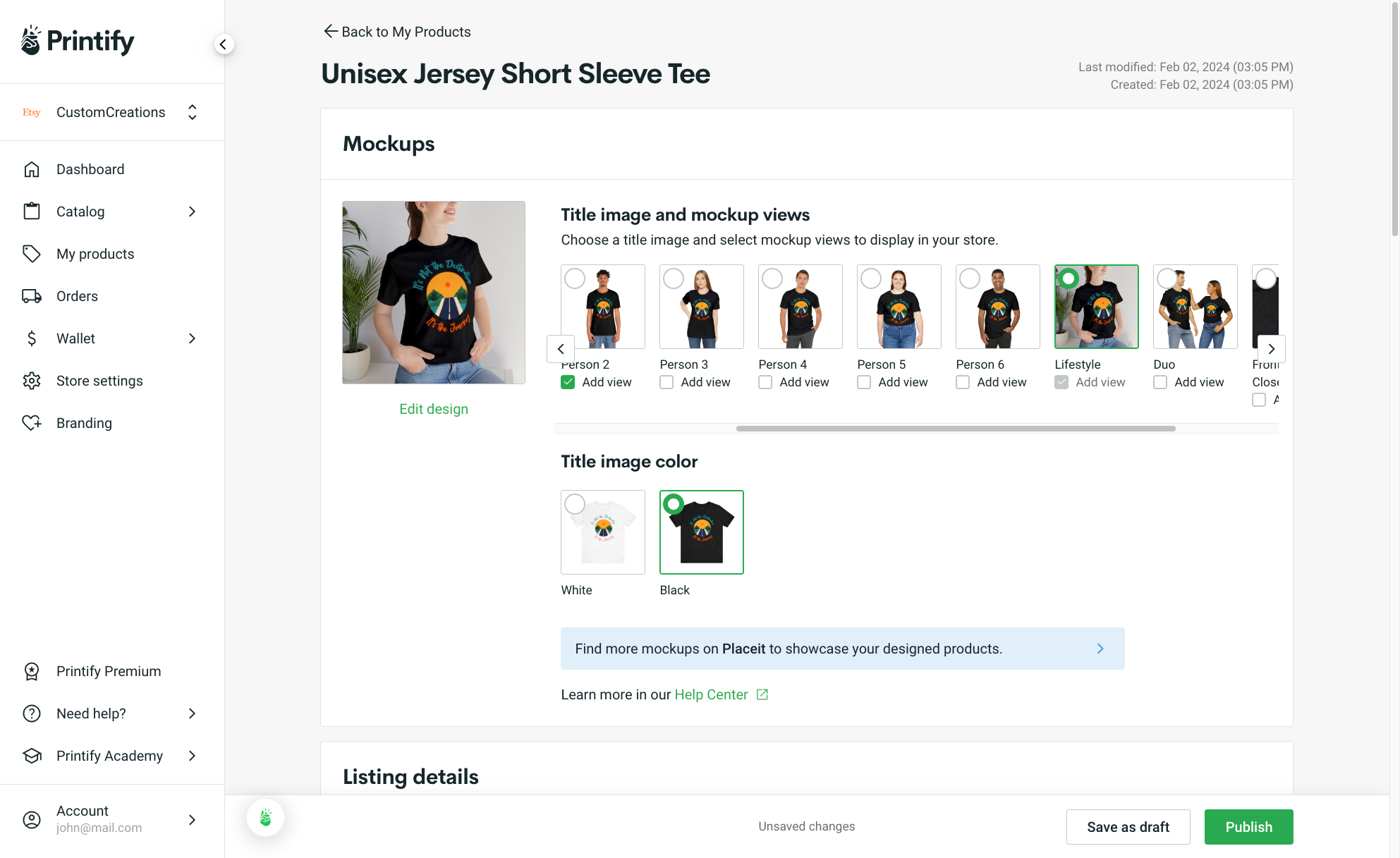Expand the CustomCreations store switcher

point(192,112)
